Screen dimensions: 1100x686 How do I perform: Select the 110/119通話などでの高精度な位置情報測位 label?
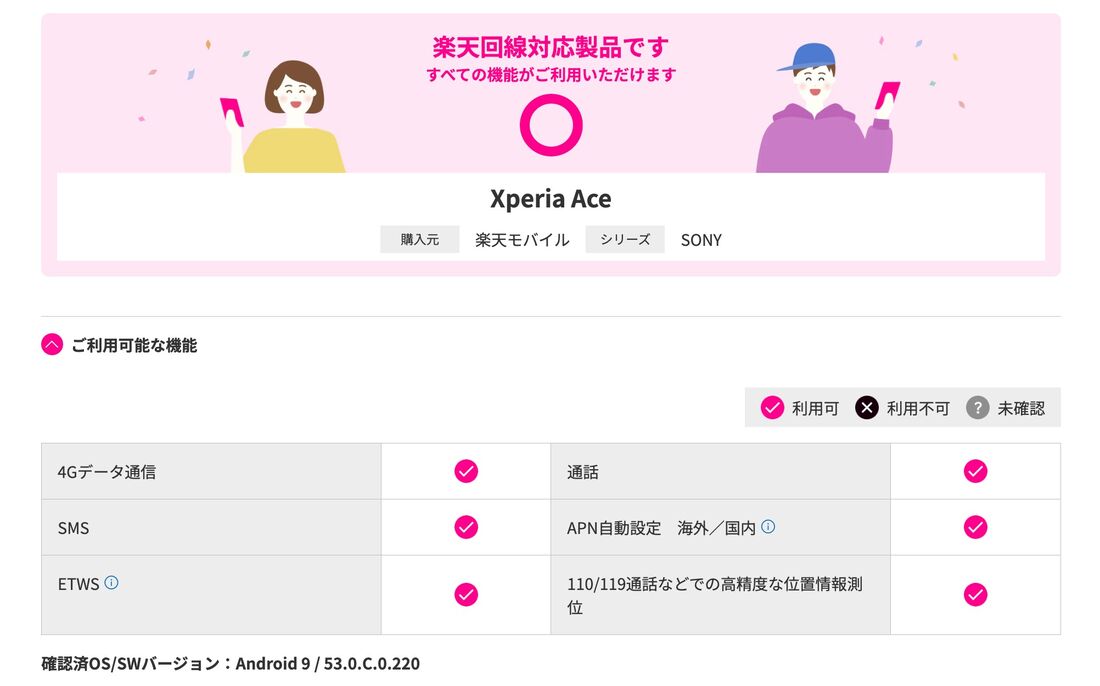pyautogui.click(x=714, y=596)
